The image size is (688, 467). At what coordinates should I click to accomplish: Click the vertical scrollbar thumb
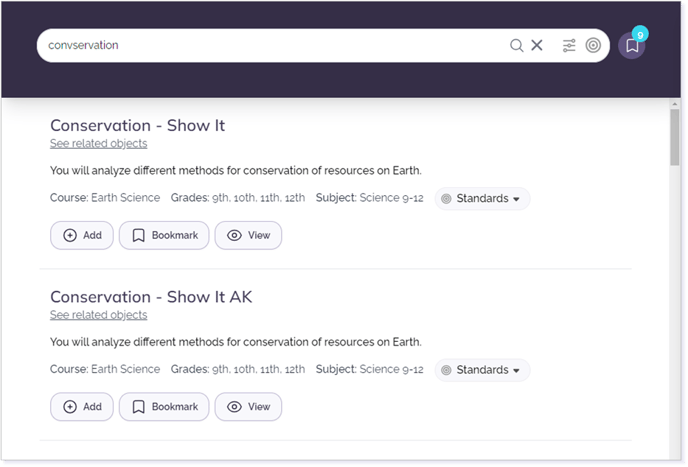coord(674,137)
